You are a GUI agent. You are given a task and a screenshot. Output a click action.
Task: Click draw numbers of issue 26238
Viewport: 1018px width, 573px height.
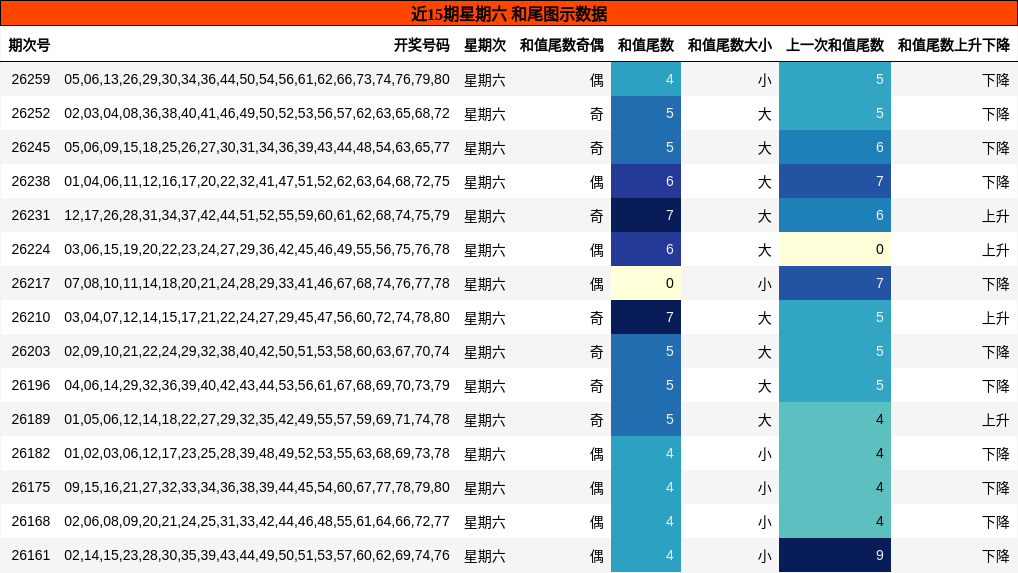(x=256, y=181)
